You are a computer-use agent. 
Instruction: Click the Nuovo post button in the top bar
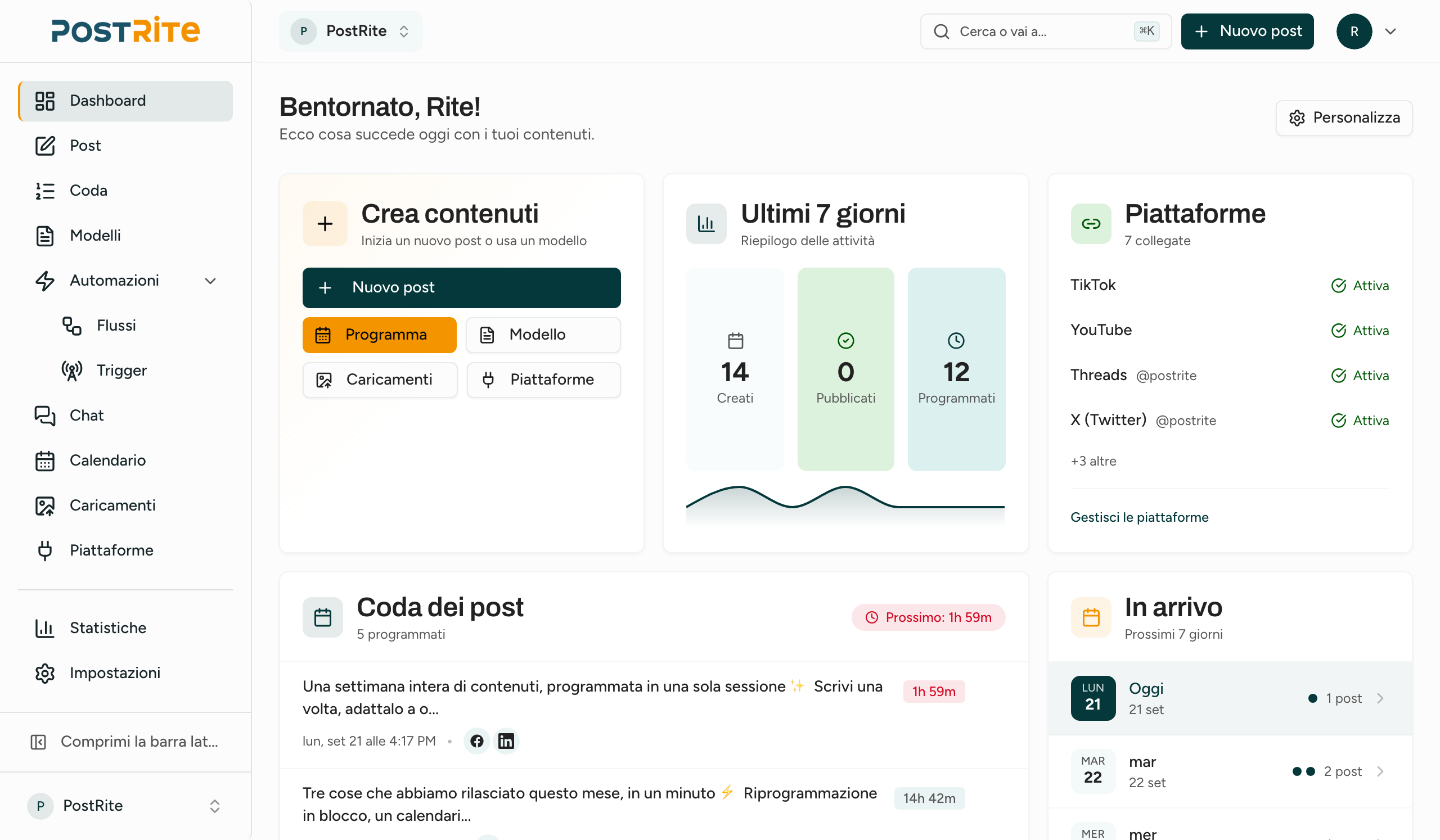coord(1248,31)
